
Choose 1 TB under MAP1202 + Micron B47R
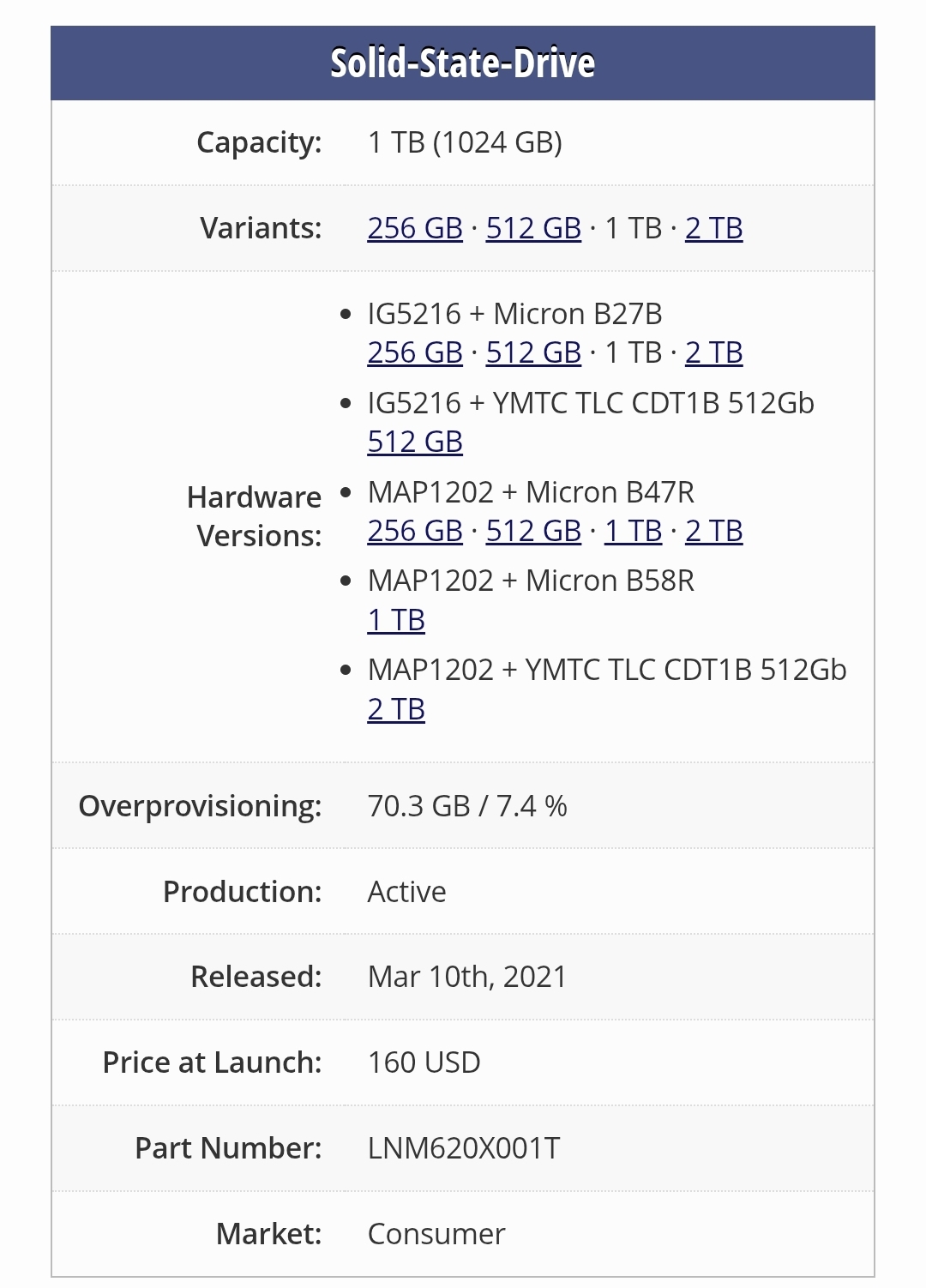[x=633, y=531]
